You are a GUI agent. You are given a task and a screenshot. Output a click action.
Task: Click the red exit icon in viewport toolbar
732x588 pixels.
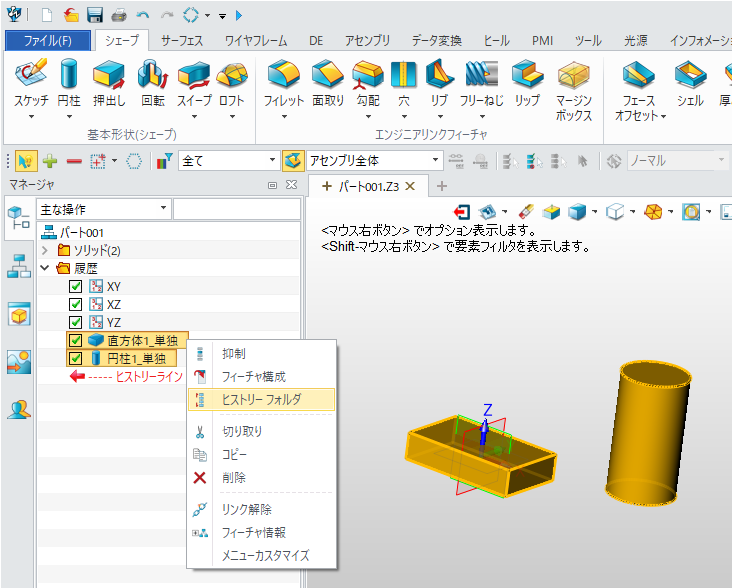(x=462, y=212)
